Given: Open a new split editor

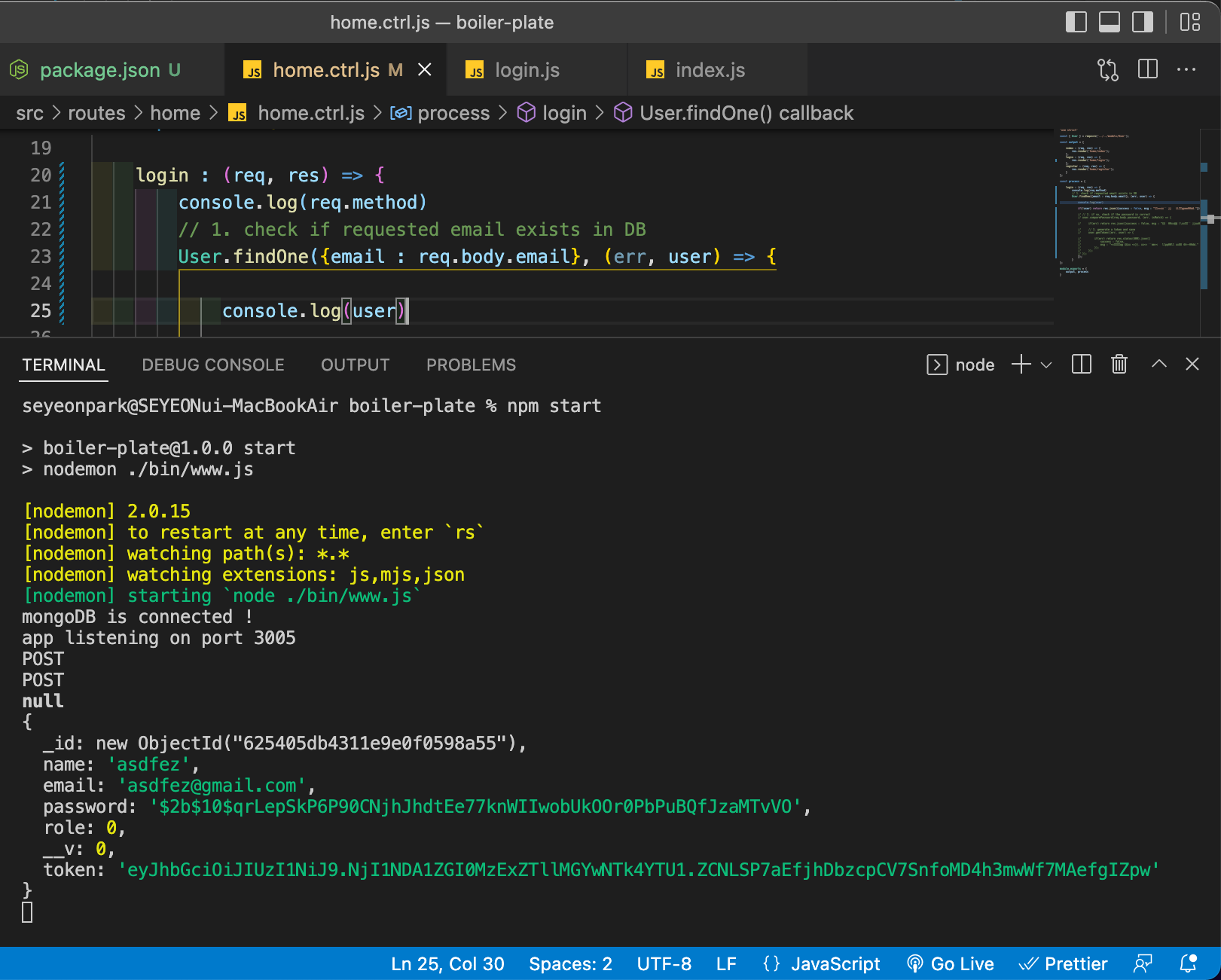Looking at the screenshot, I should (x=1147, y=69).
